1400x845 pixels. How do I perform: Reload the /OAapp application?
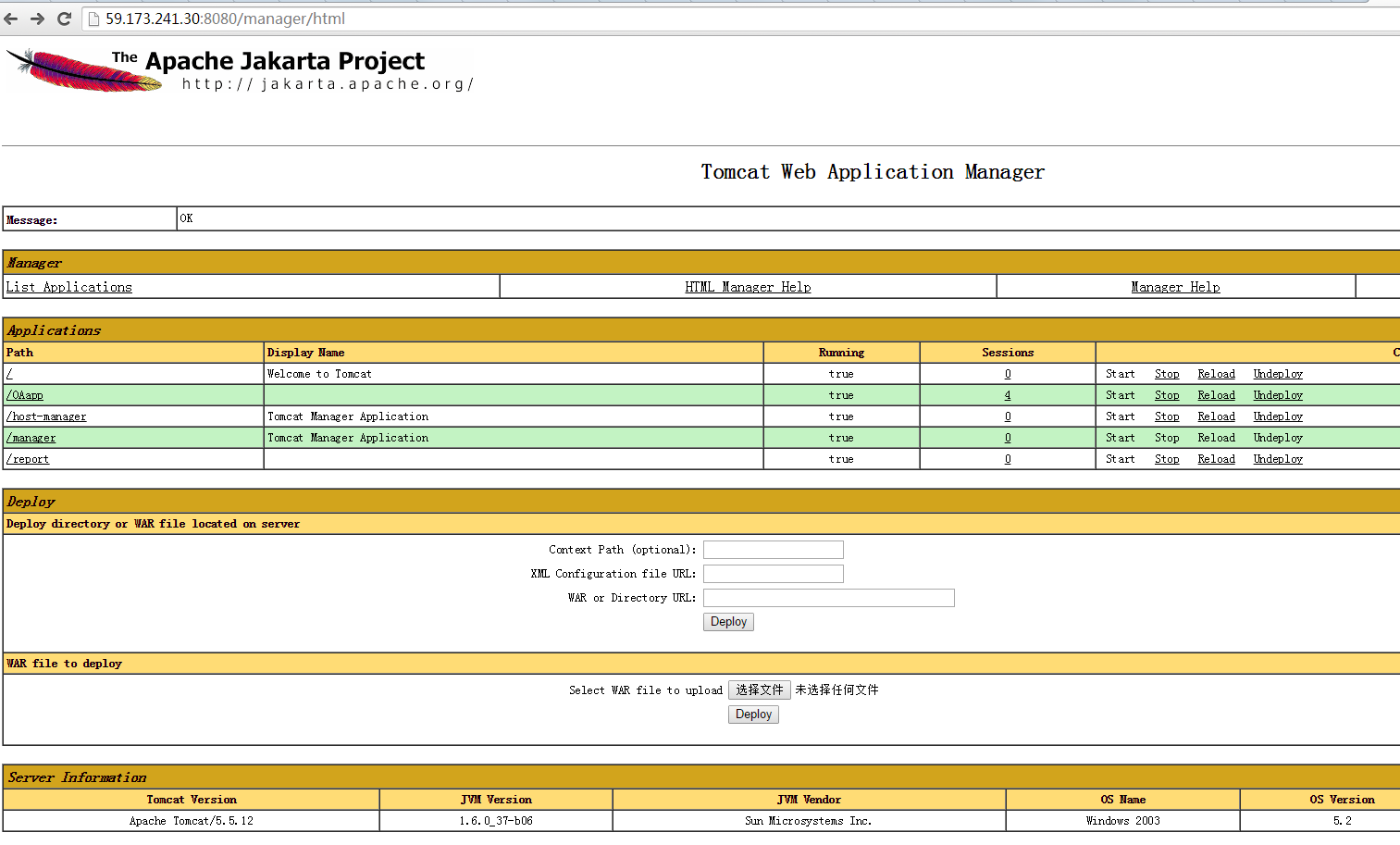click(x=1216, y=395)
